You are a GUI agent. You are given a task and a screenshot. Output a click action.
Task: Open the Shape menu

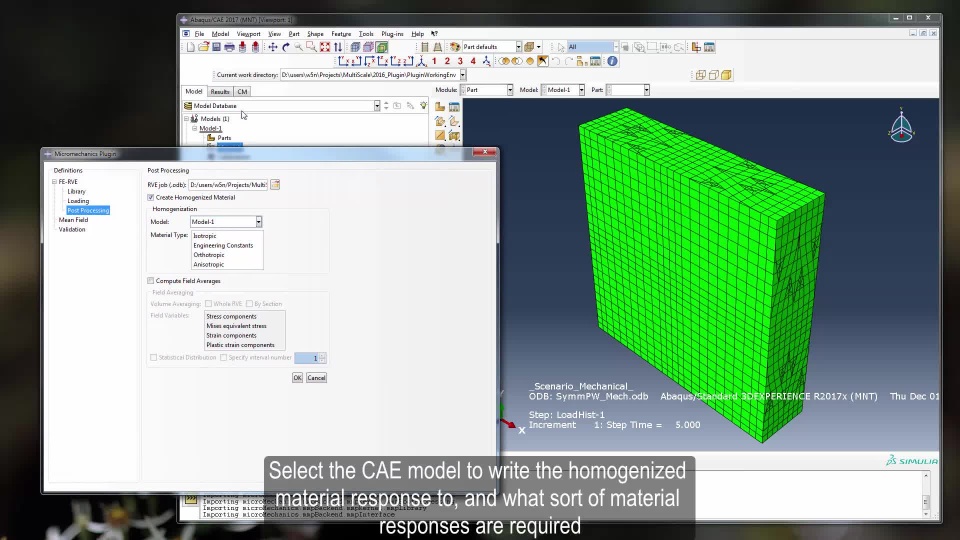[x=315, y=34]
